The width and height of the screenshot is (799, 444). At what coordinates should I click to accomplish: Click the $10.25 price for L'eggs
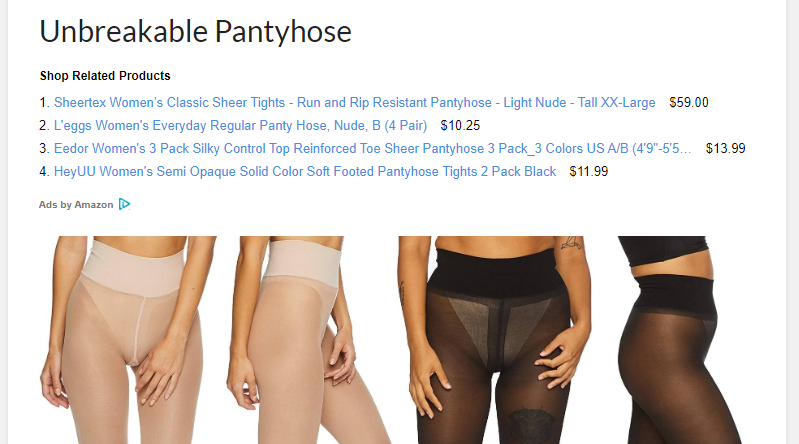(x=460, y=125)
